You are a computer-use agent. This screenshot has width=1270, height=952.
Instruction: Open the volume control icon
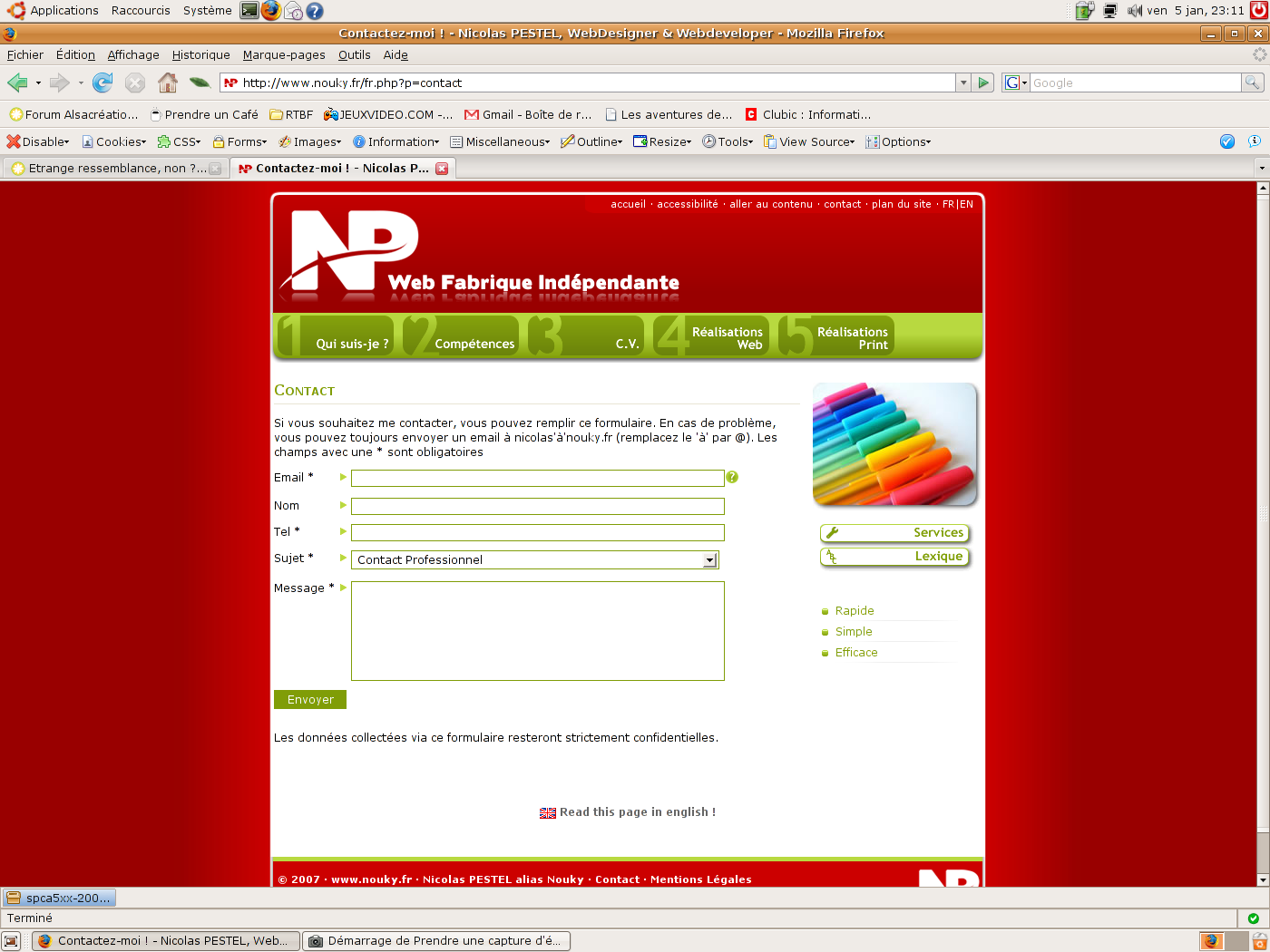1135,11
